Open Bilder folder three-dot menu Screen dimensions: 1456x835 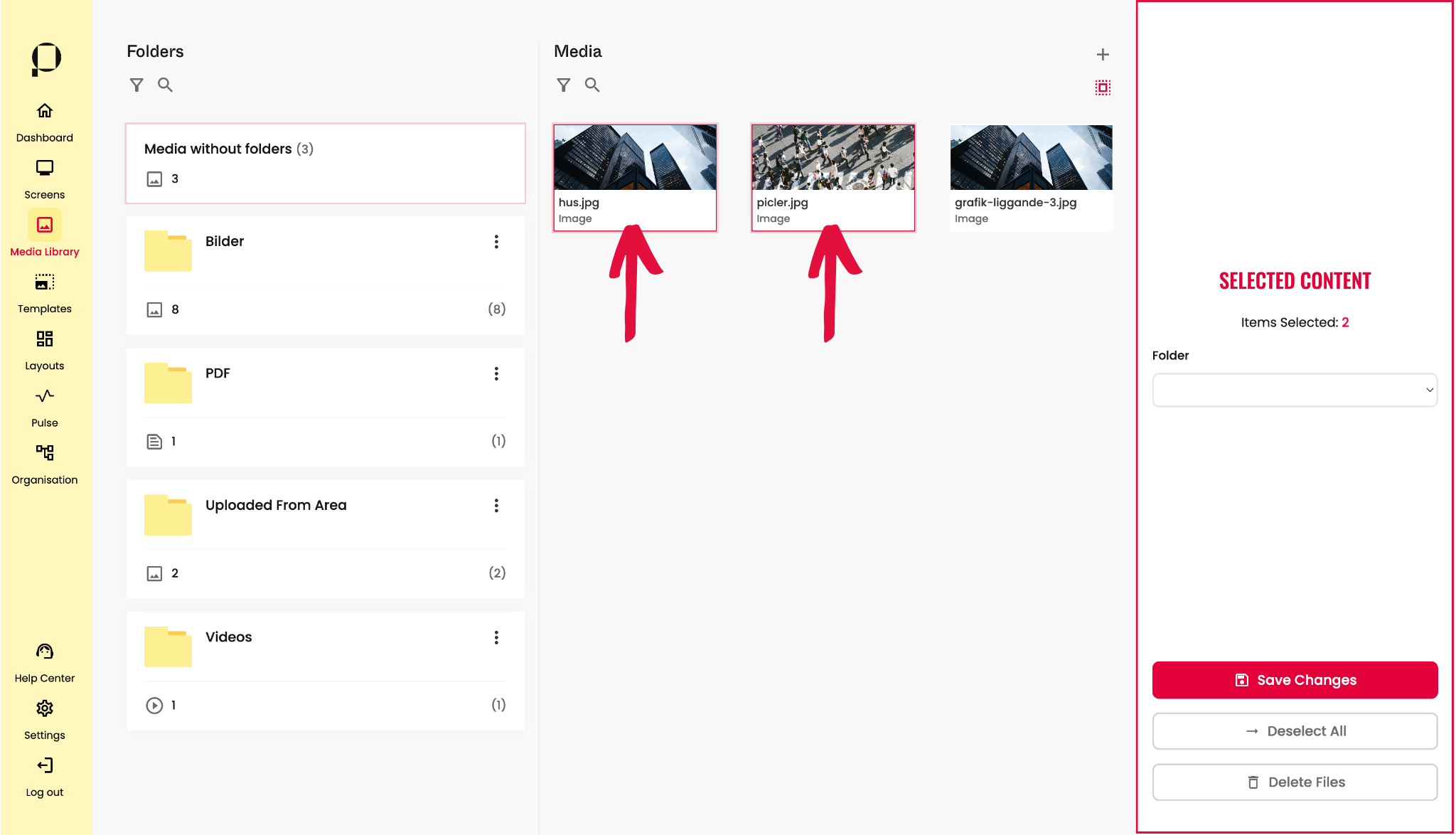496,242
